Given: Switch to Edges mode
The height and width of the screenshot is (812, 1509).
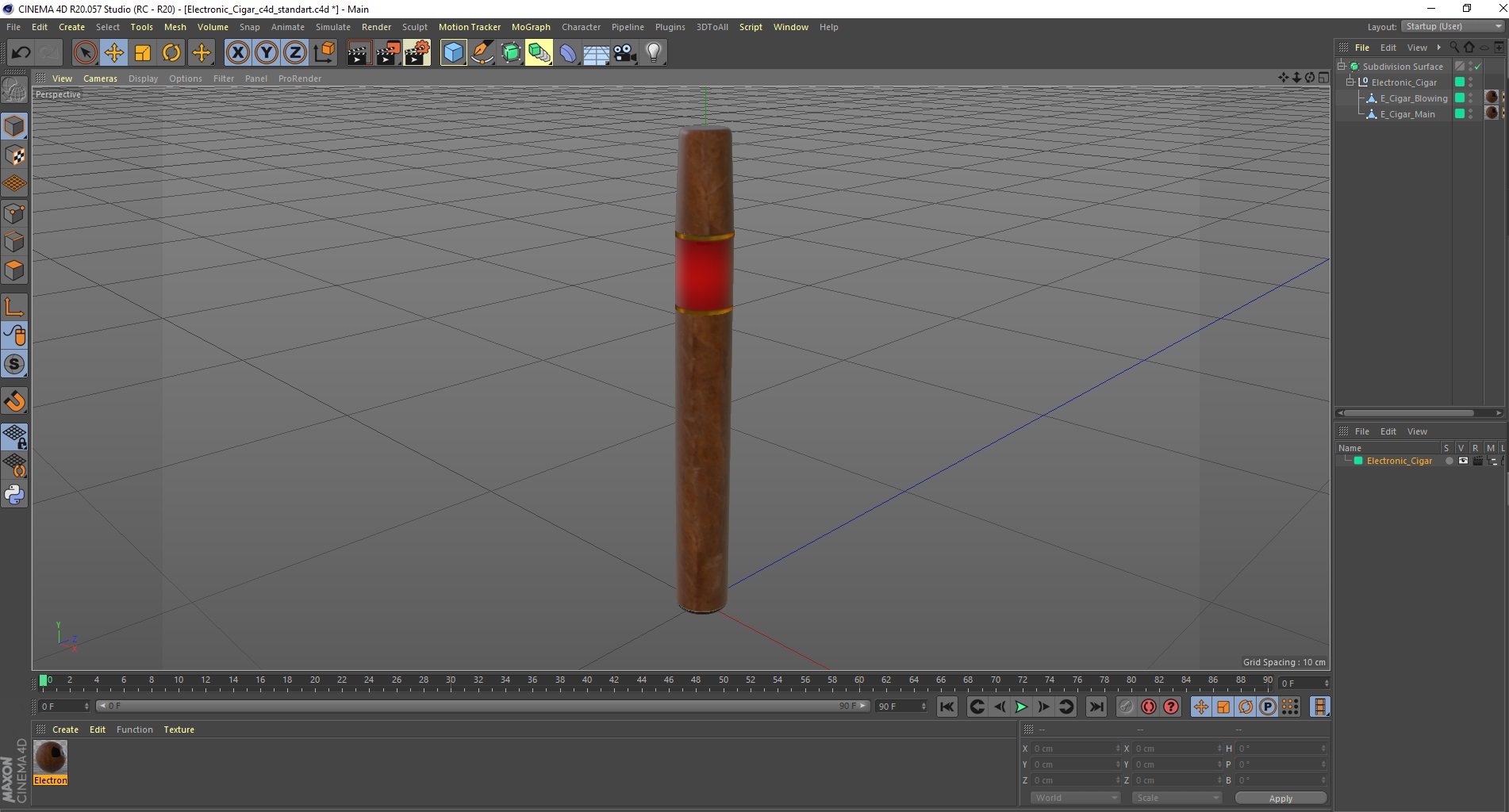Looking at the screenshot, I should [14, 242].
